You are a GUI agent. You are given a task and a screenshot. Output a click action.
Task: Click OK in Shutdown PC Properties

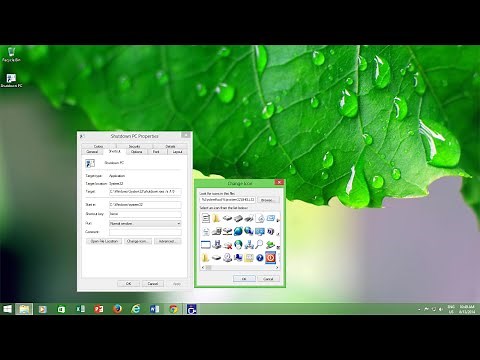pos(128,284)
